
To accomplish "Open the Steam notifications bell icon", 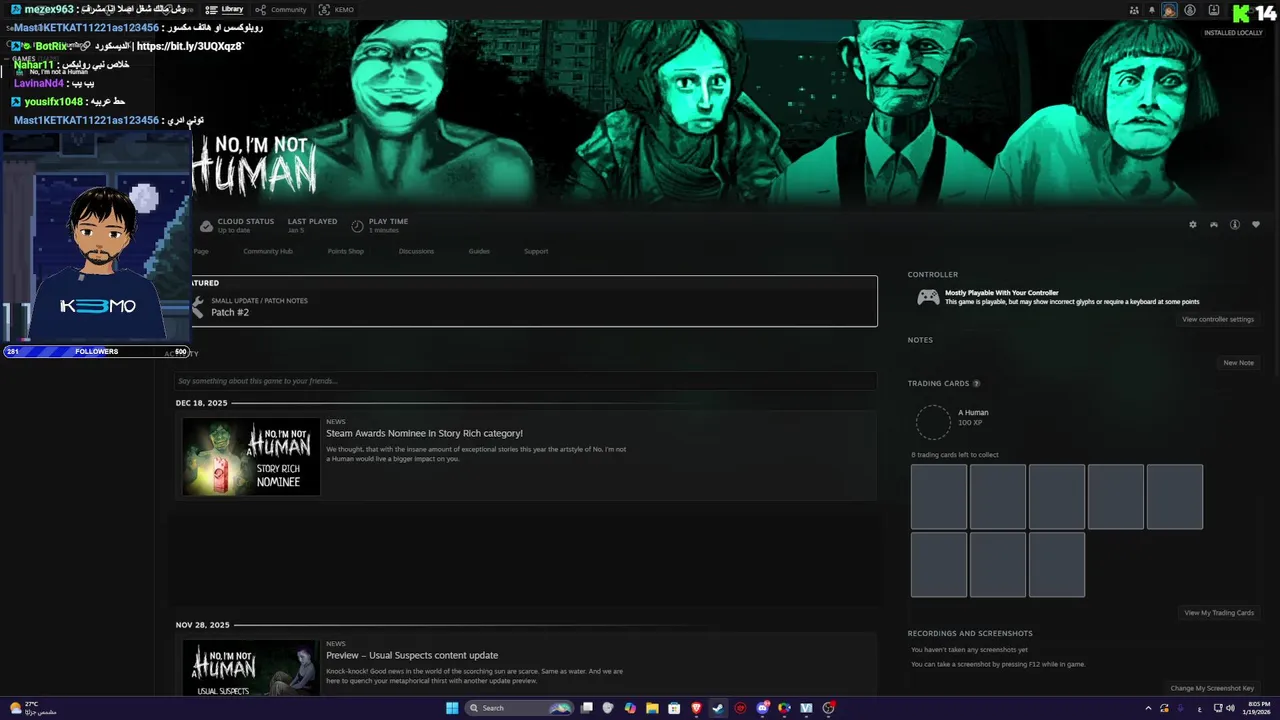I will tap(1151, 10).
